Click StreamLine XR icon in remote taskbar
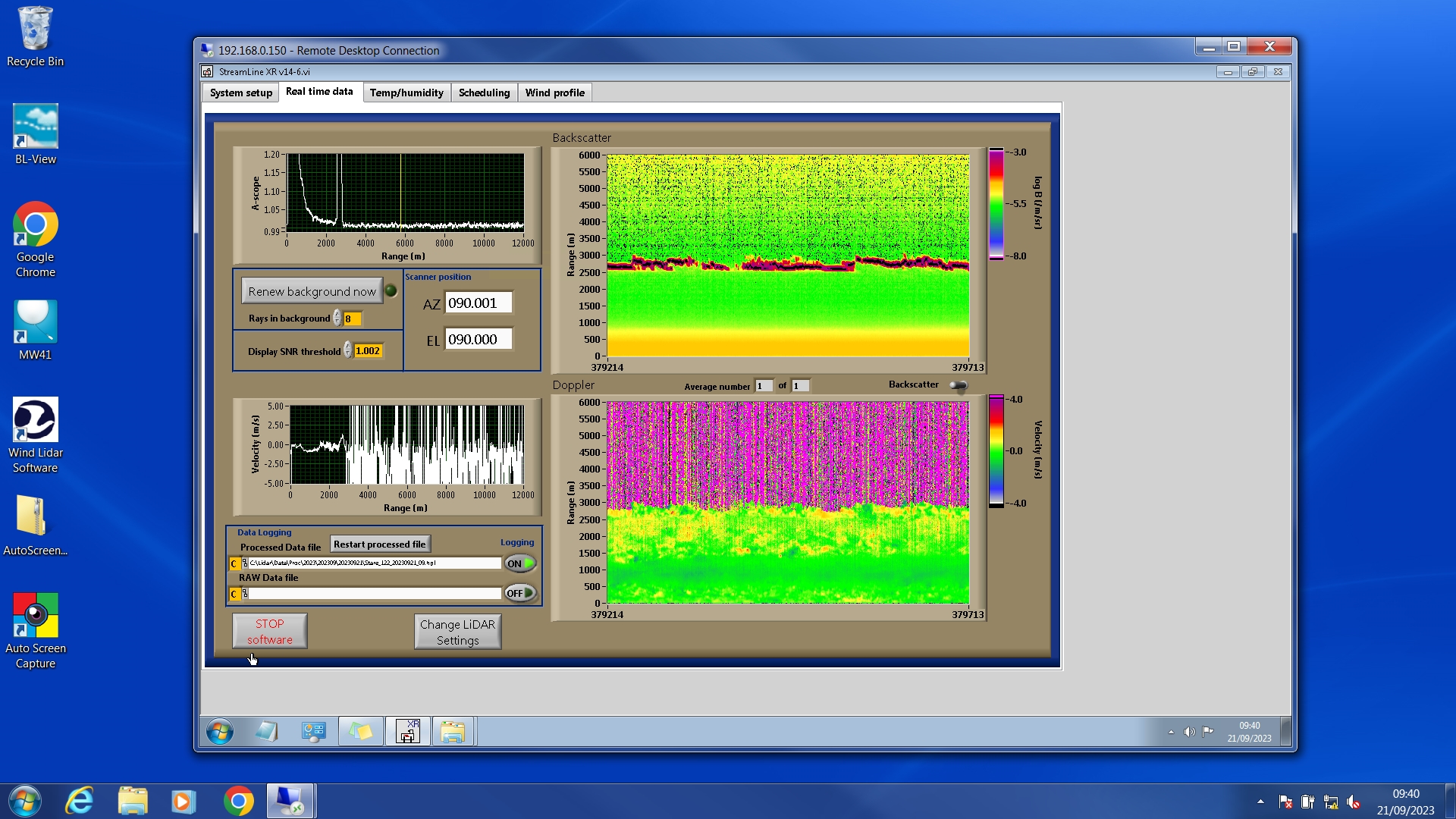The image size is (1456, 819). coord(407,732)
